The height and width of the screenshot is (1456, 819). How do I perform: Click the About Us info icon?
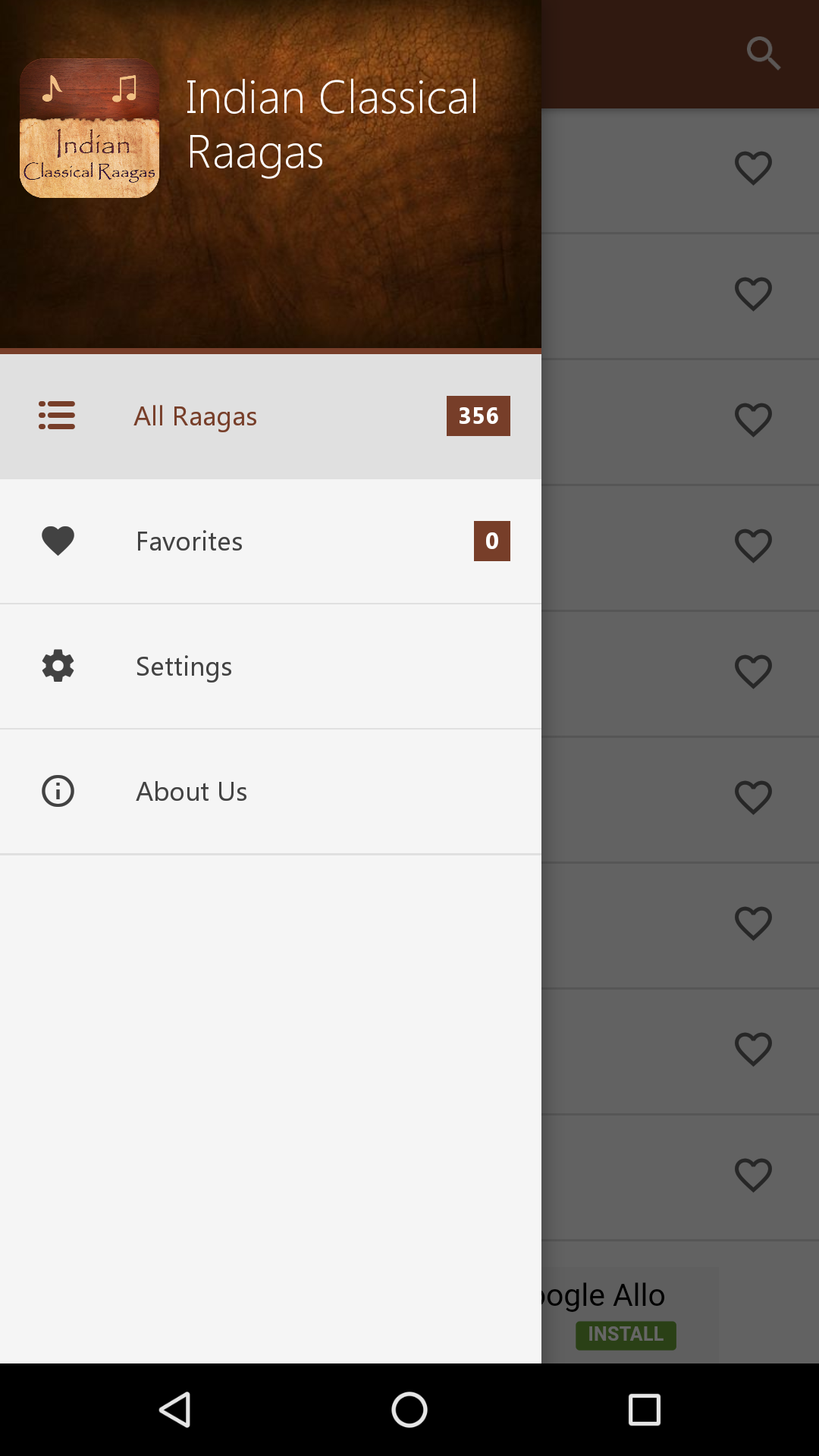click(x=58, y=791)
